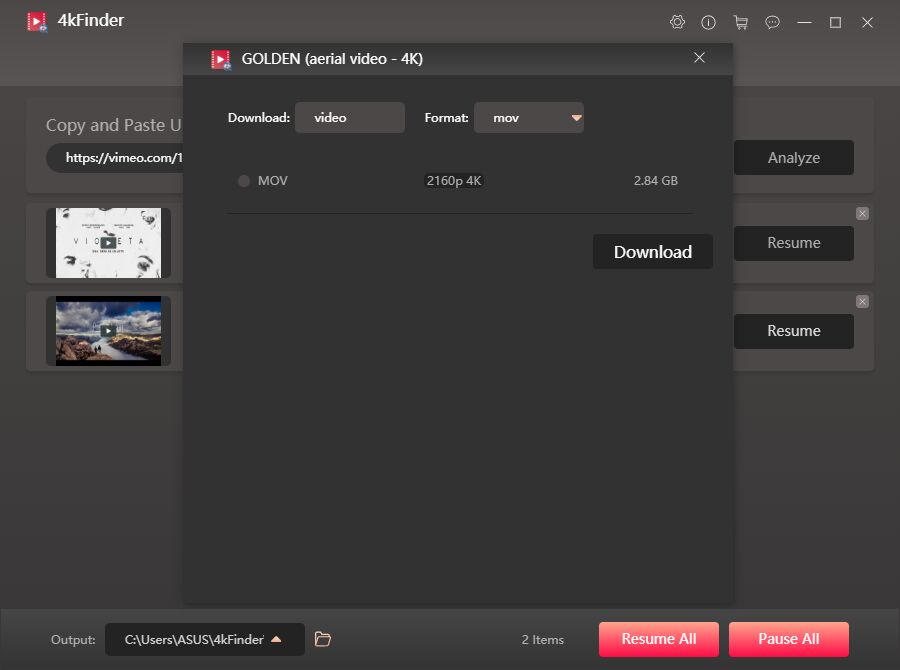
Task: Click the Analyze button
Action: (793, 158)
